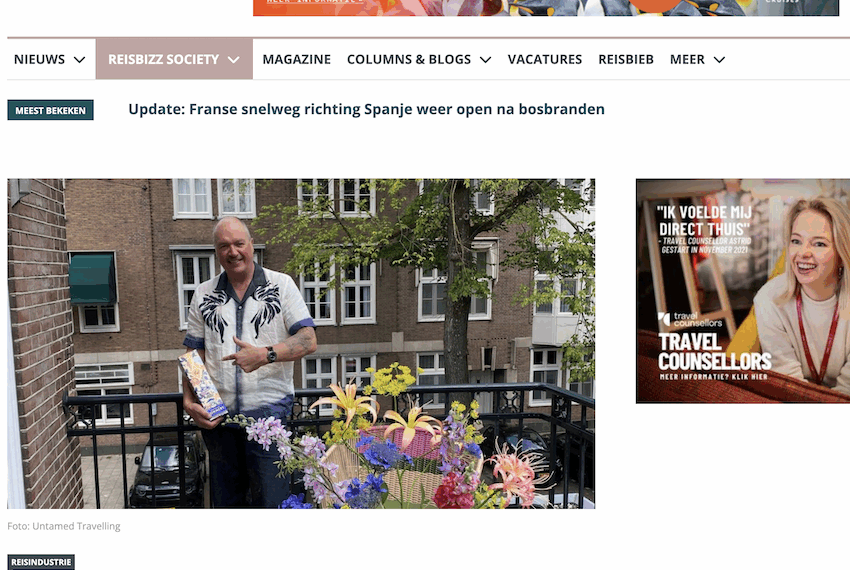The height and width of the screenshot is (570, 850).
Task: Open the man on balcony article photo
Action: click(301, 343)
